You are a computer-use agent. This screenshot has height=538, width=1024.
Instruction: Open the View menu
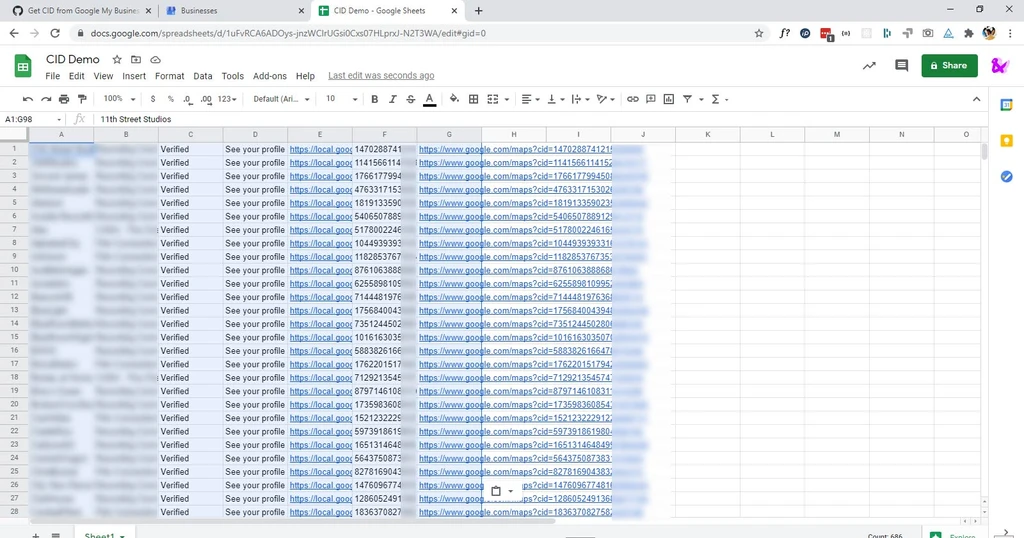click(103, 76)
